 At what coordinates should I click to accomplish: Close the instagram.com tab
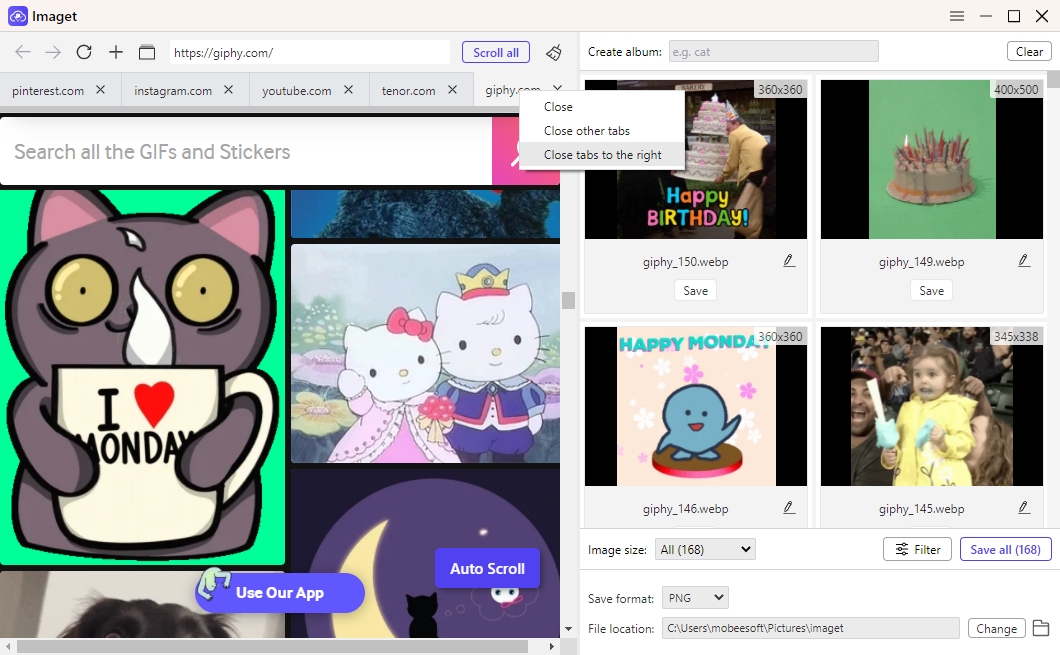(x=228, y=89)
